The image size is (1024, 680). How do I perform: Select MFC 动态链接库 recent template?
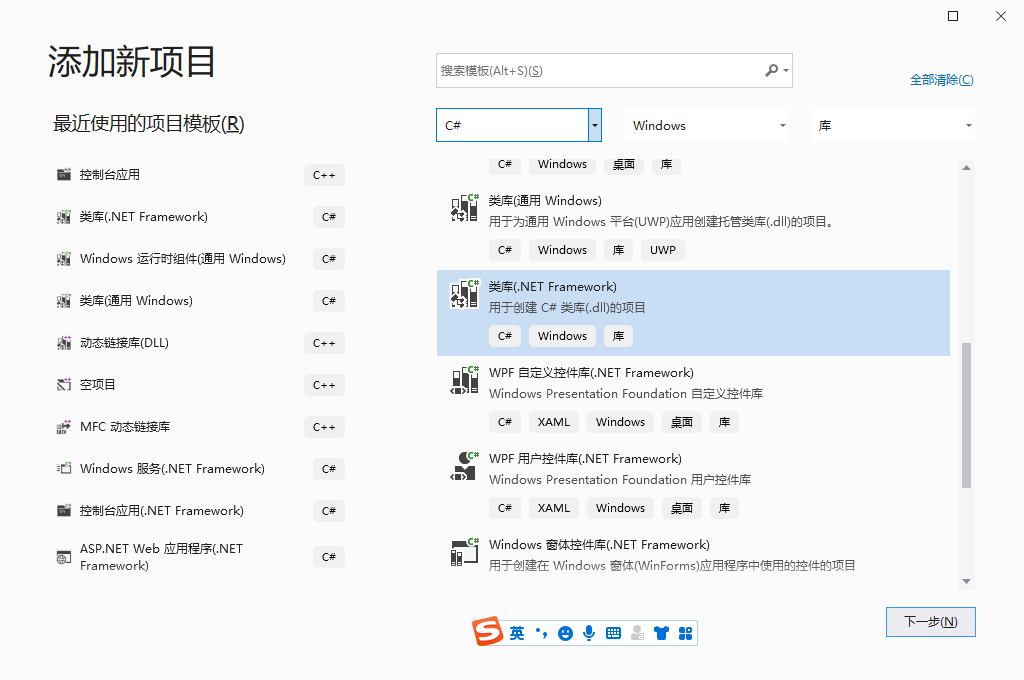point(200,427)
